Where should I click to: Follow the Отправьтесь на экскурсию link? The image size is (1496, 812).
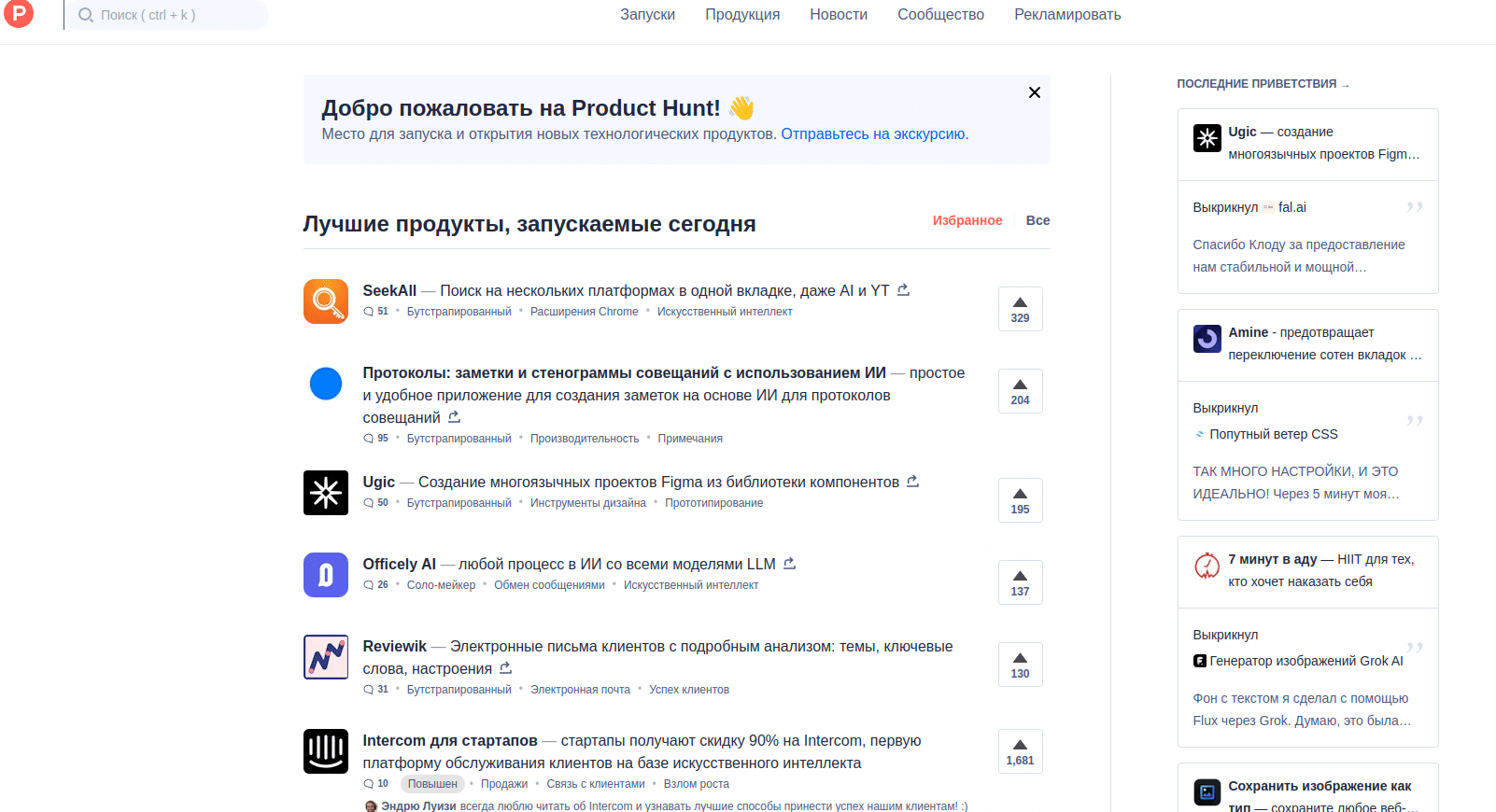pyautogui.click(x=875, y=134)
